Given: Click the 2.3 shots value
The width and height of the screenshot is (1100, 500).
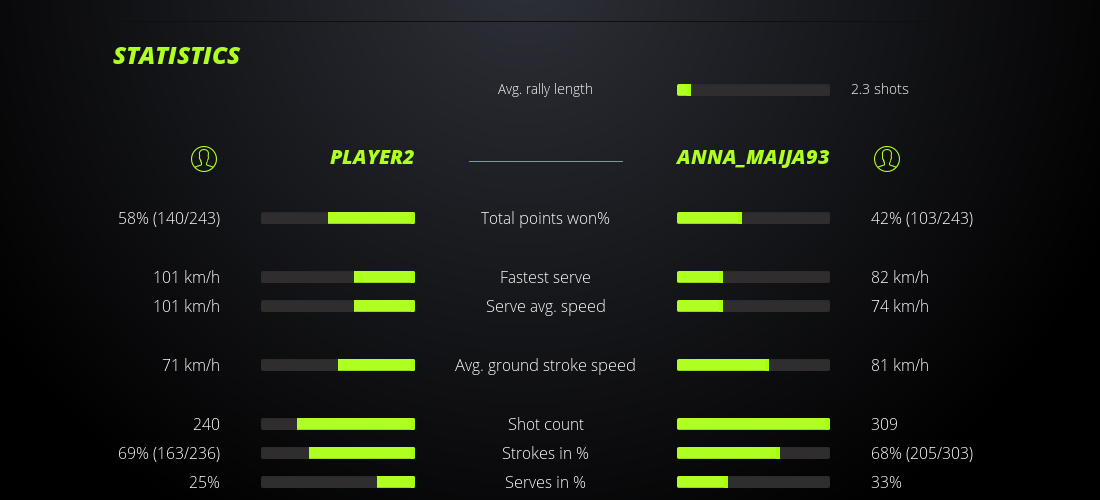Looking at the screenshot, I should (x=879, y=89).
